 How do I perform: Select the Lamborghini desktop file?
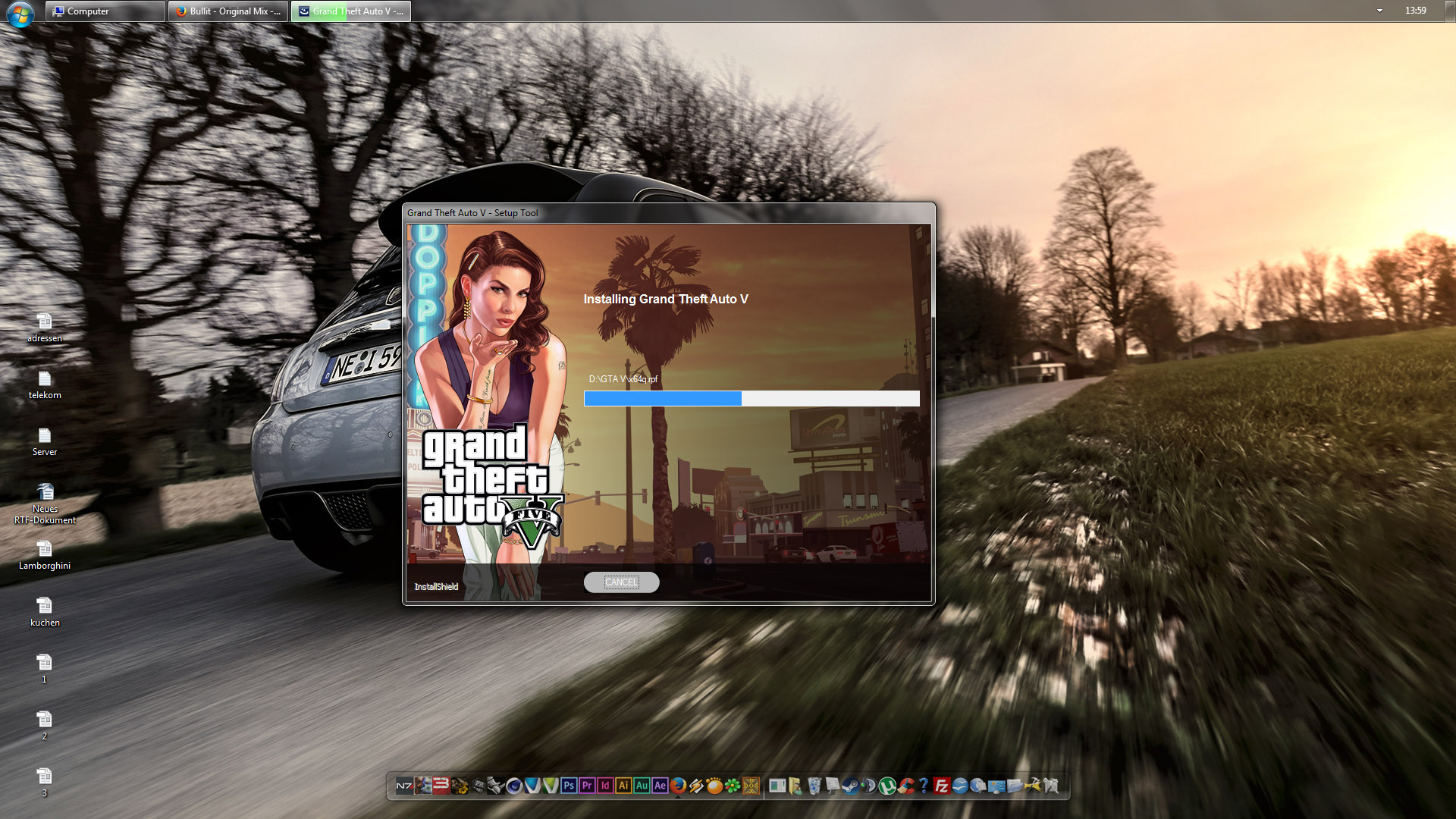pos(45,555)
